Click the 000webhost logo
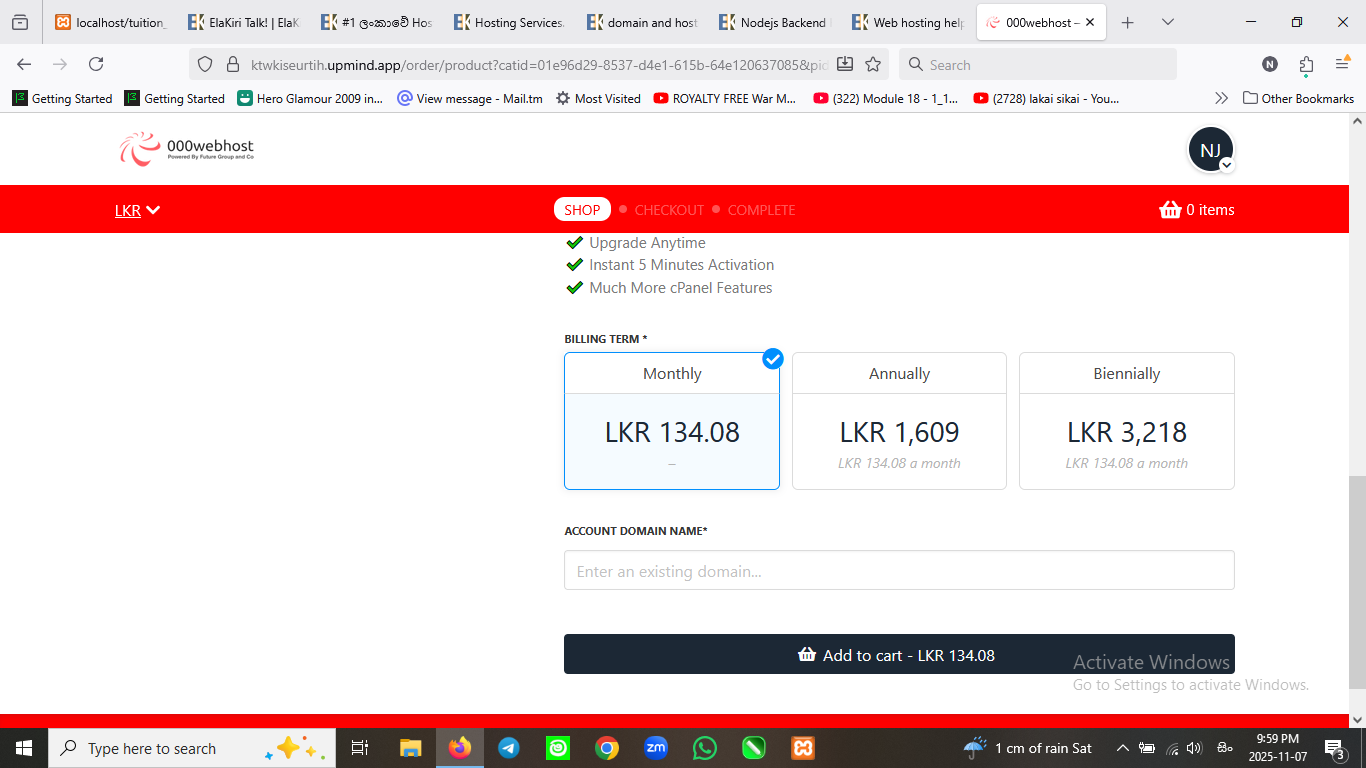 pos(186,149)
